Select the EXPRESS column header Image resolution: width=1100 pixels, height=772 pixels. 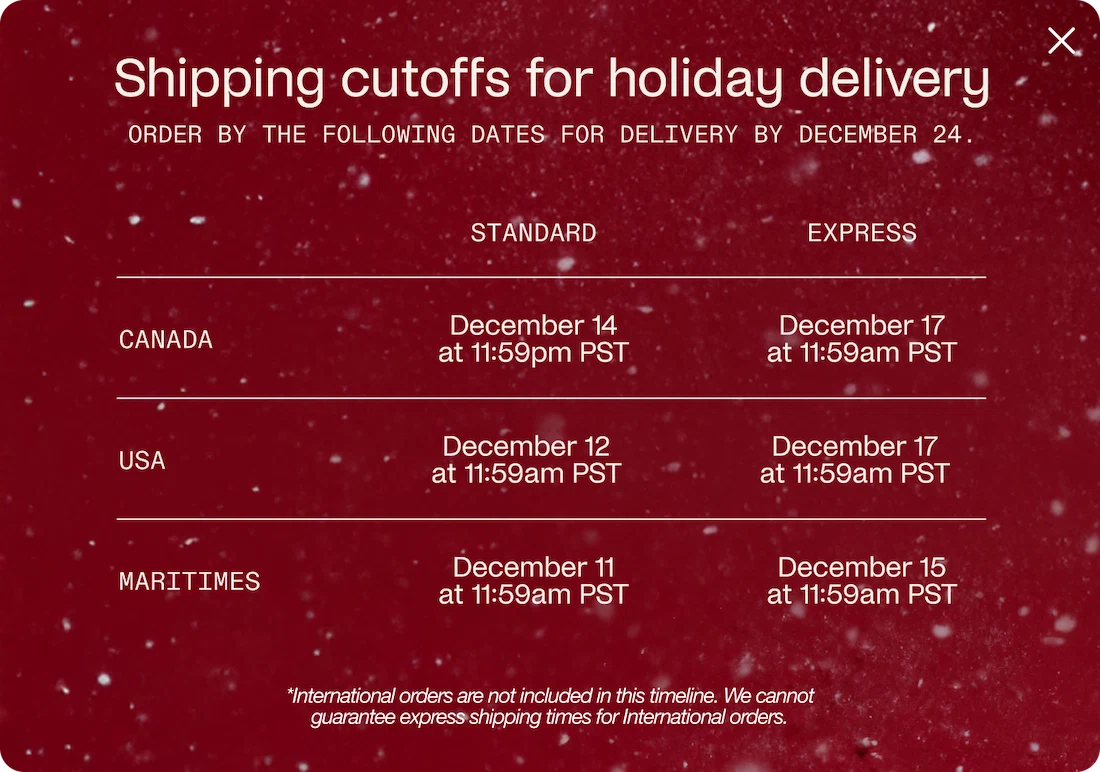[x=862, y=233]
